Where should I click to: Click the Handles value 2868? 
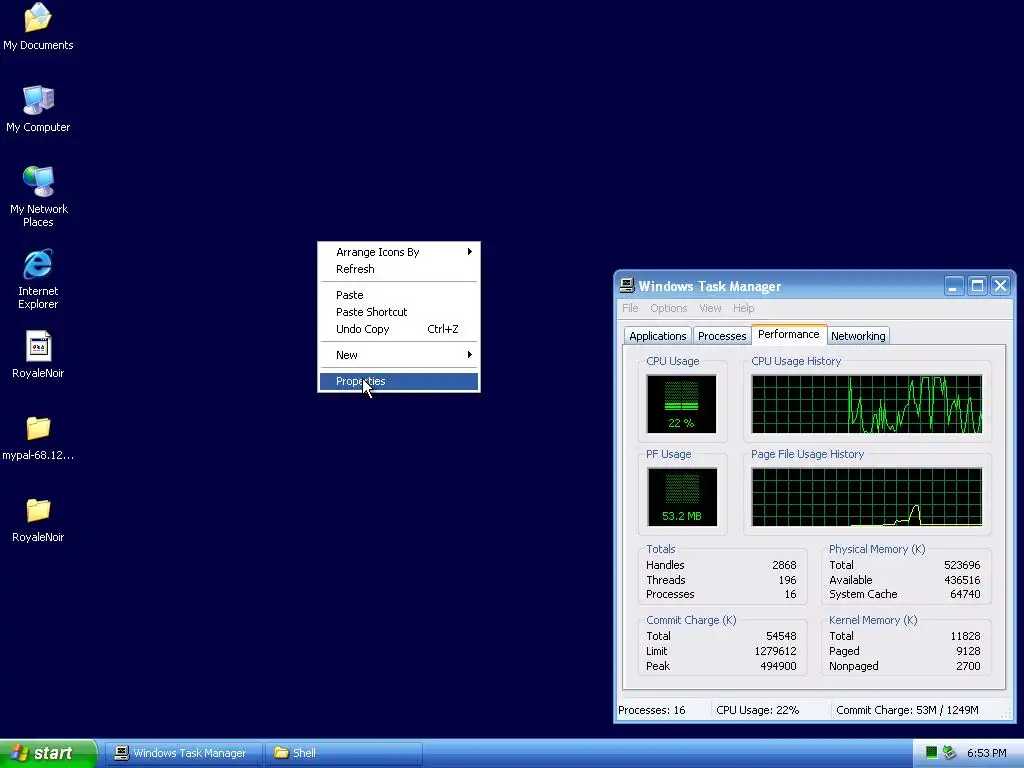point(784,565)
